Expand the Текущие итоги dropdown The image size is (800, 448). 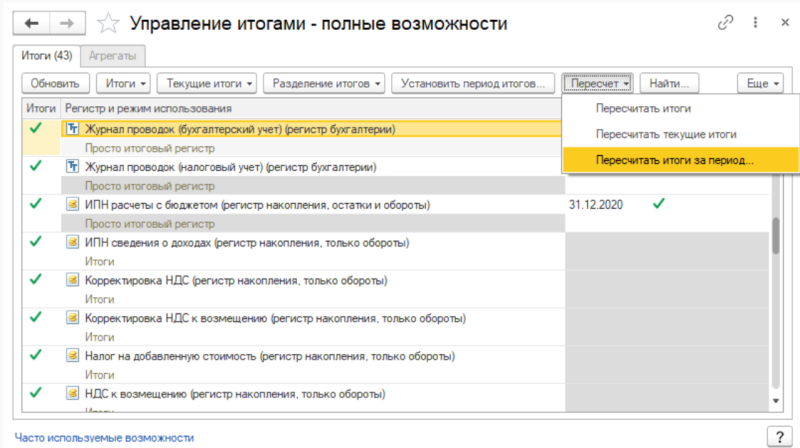210,83
